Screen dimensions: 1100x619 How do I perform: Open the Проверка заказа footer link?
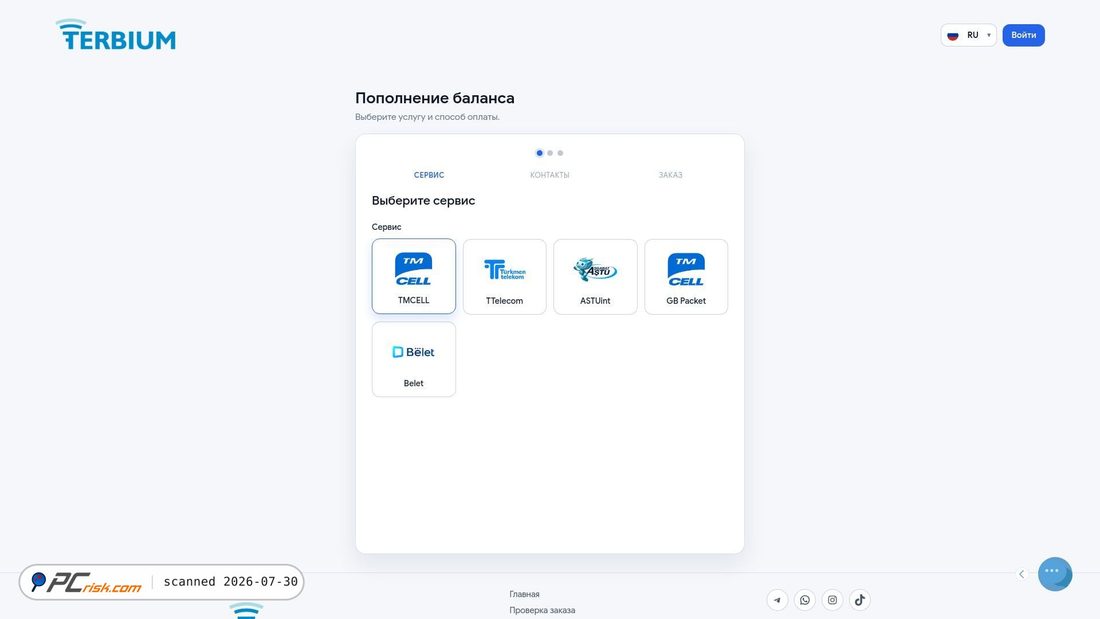point(542,611)
